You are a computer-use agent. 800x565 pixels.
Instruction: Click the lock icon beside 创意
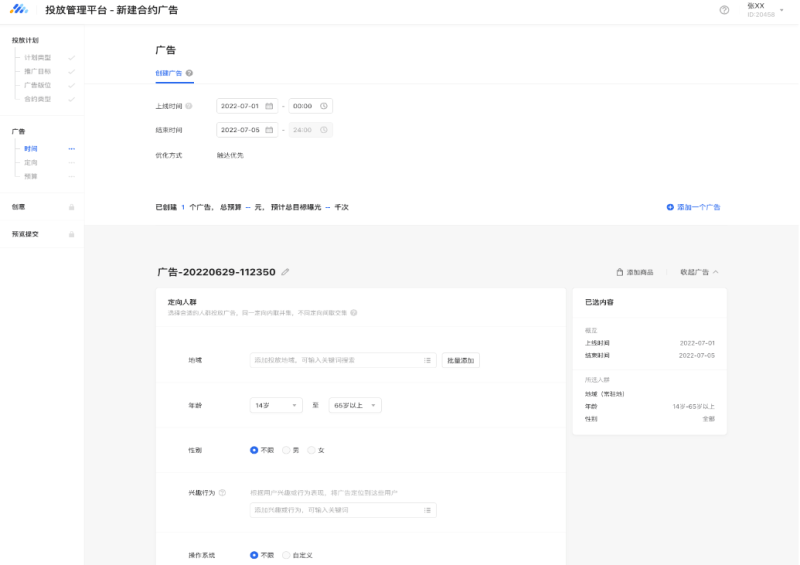tap(71, 207)
